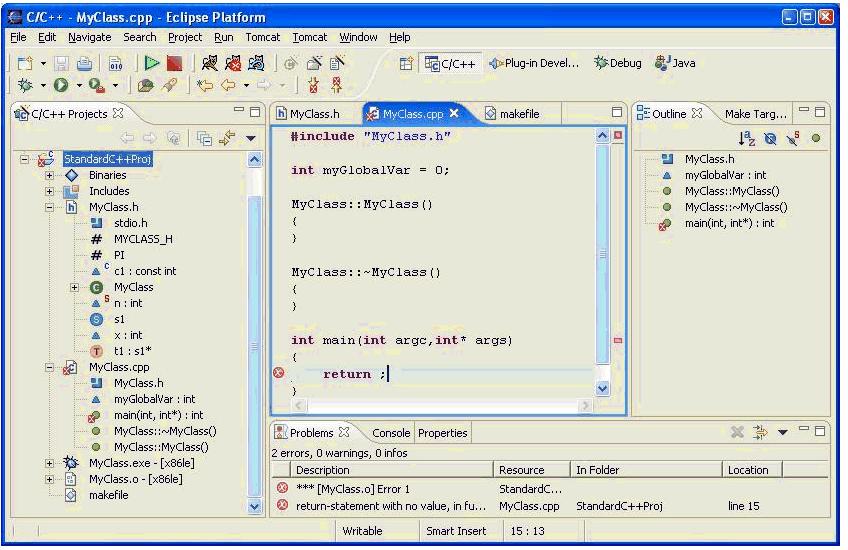Click the error marker beside the return statement
Screen dimensions: 848x550
[280, 374]
